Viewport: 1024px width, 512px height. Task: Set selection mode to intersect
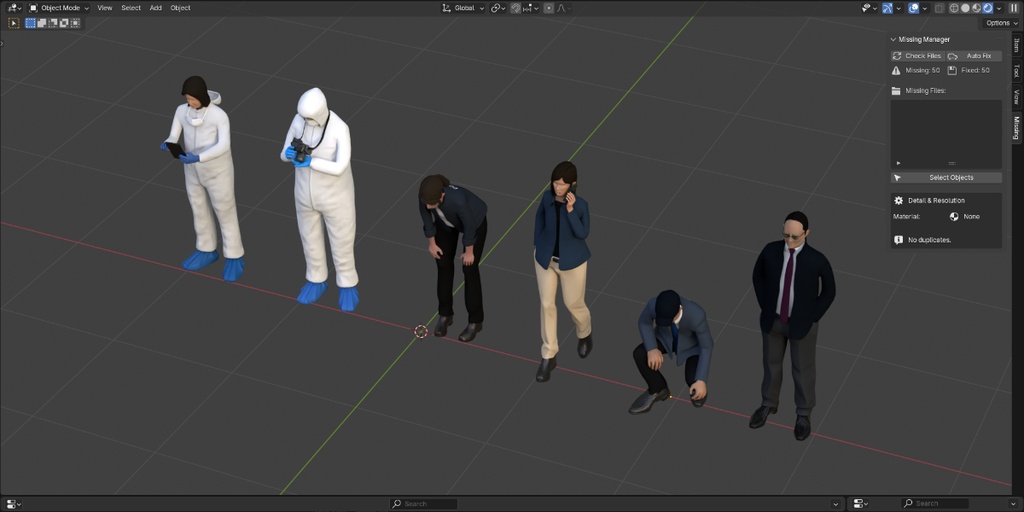[x=75, y=23]
